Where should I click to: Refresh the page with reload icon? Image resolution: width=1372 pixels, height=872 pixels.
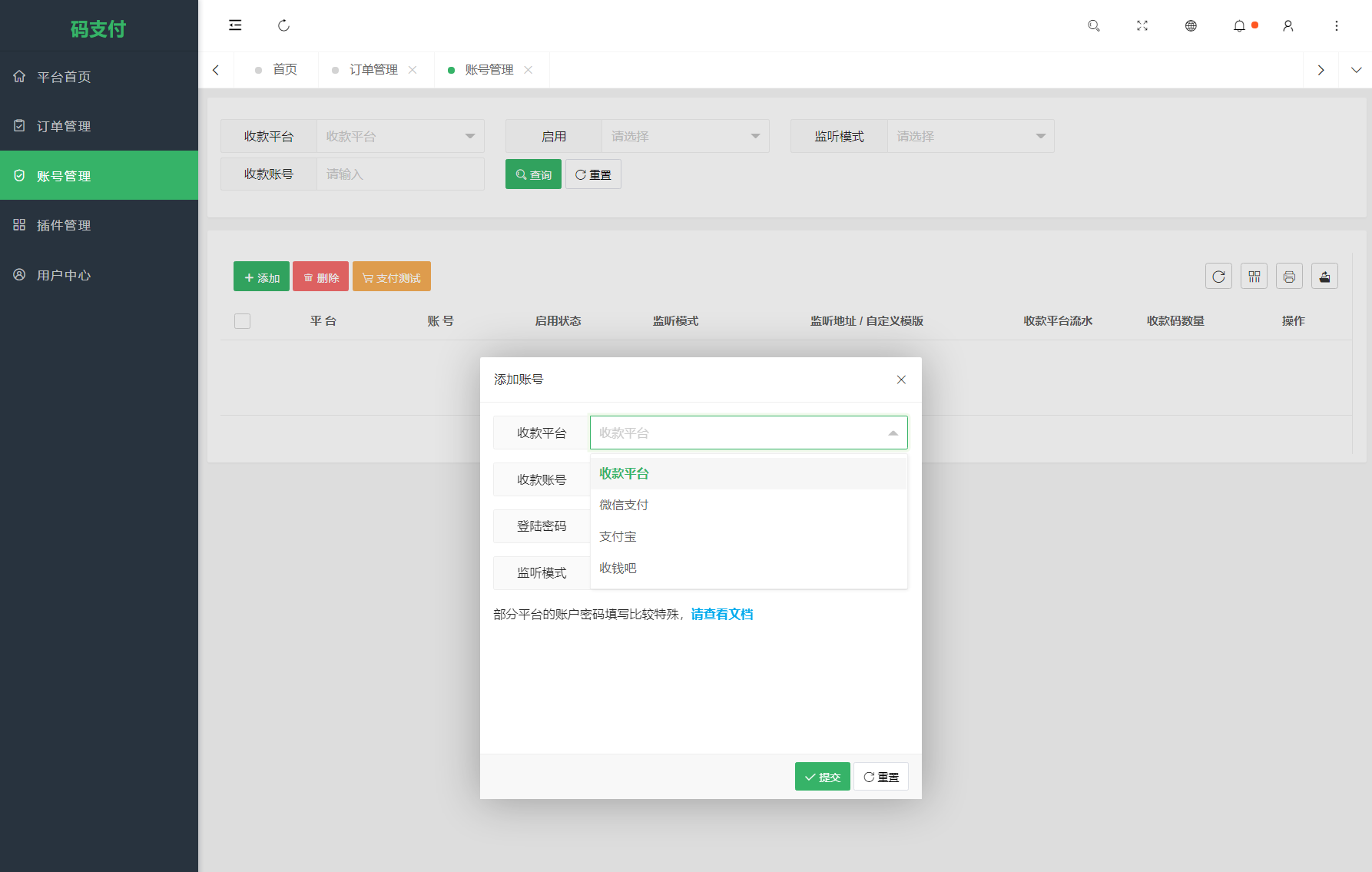[283, 25]
